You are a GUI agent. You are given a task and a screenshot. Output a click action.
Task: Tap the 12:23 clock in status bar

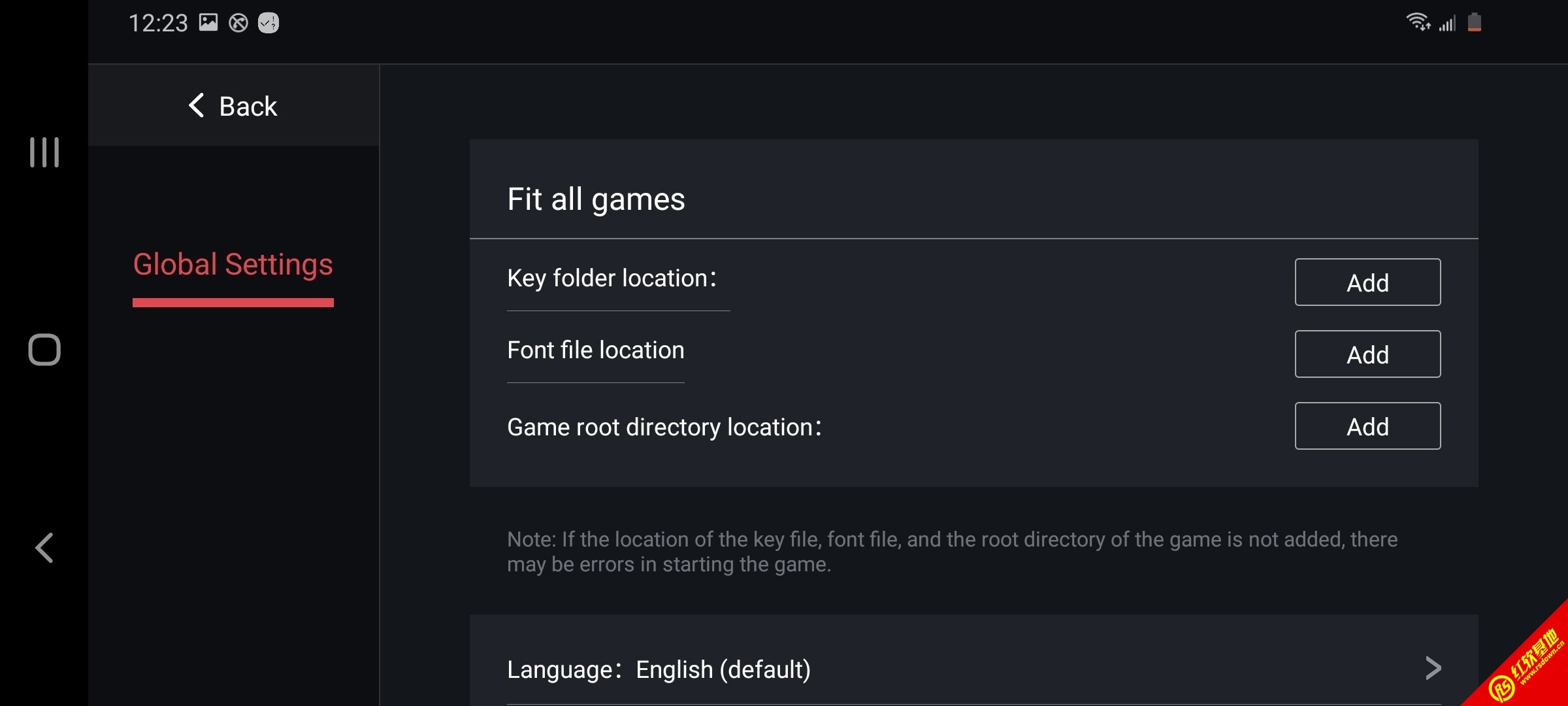pyautogui.click(x=158, y=24)
